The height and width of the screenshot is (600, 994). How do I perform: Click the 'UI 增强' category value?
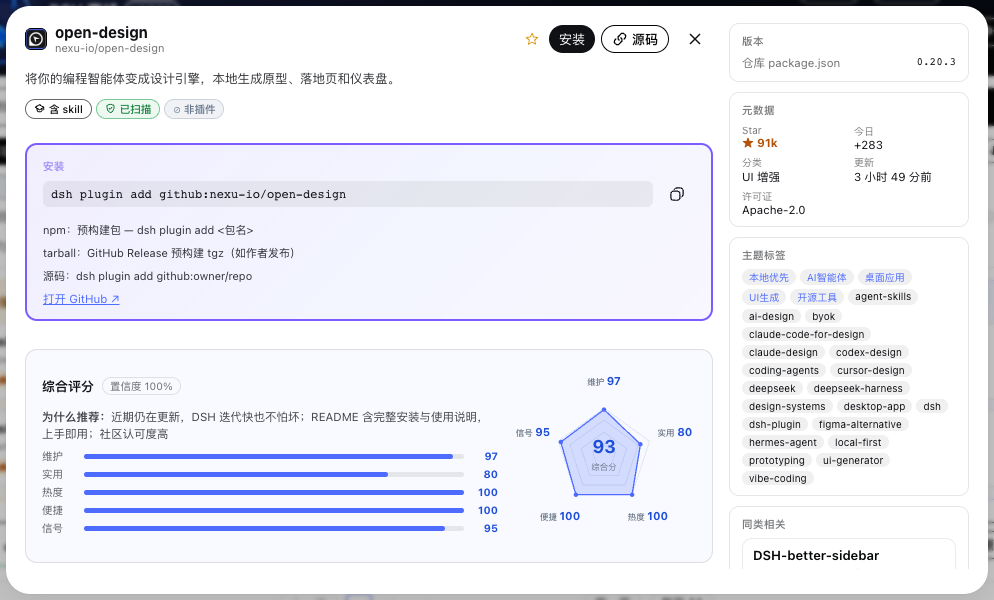click(x=761, y=177)
